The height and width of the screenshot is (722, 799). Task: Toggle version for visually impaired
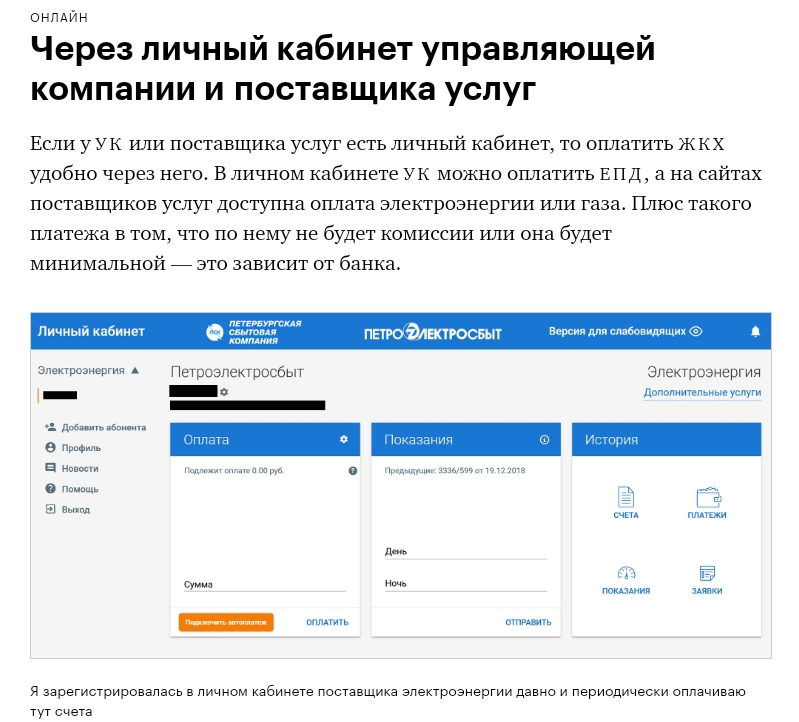coord(625,331)
